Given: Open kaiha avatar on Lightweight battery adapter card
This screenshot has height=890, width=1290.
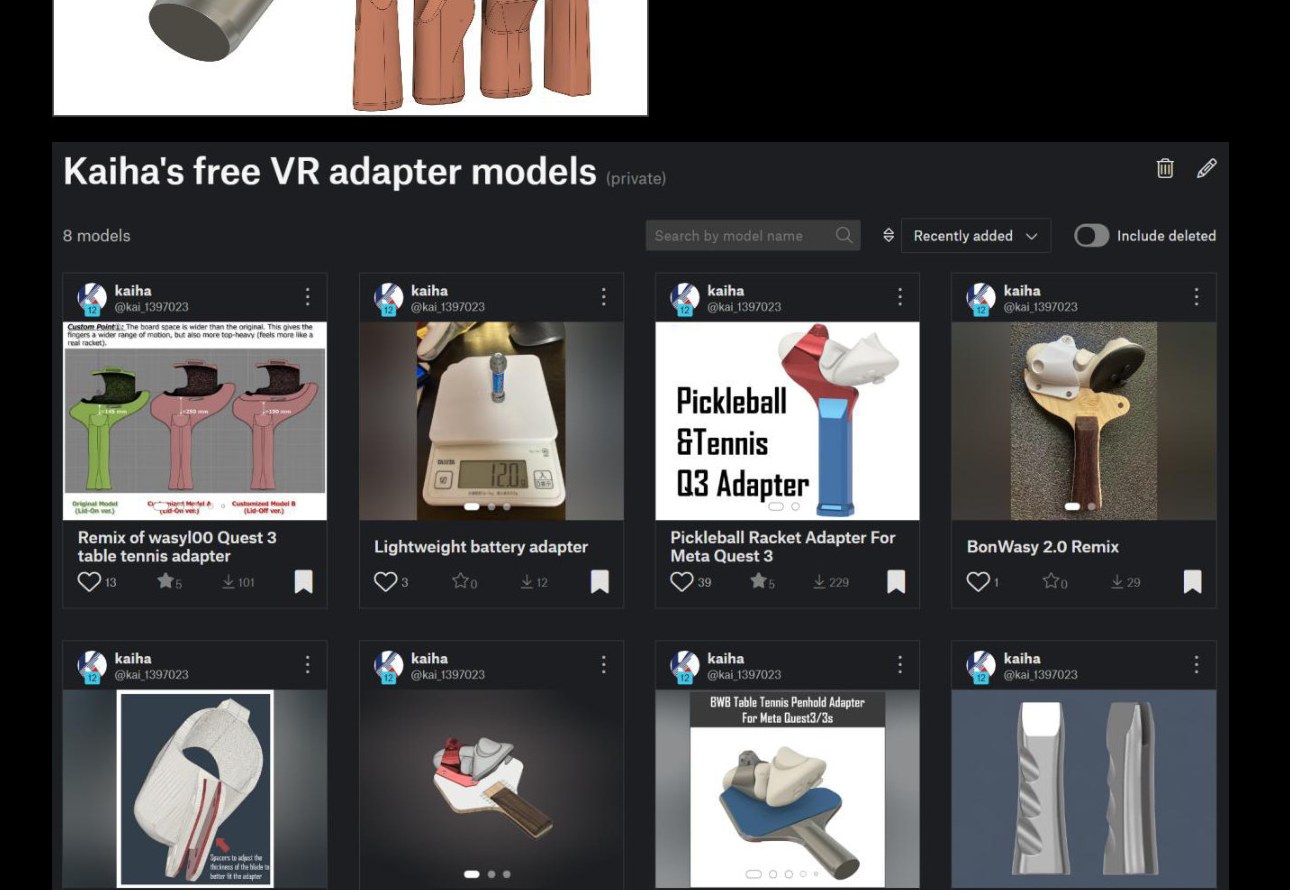Looking at the screenshot, I should pos(389,298).
